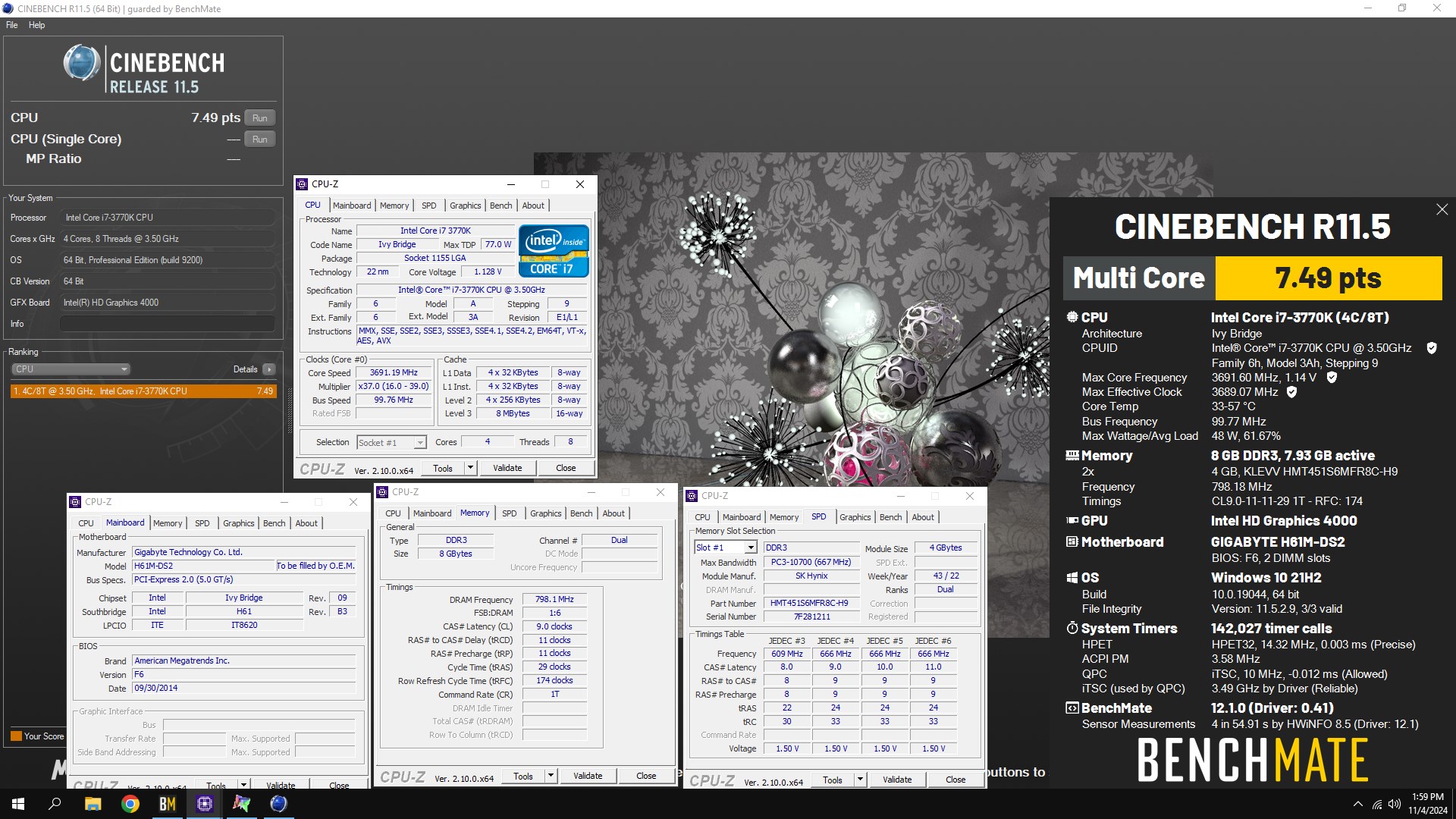Screen dimensions: 1456x819
Task: Expand Tools dropdown arrow in SPD window
Action: (860, 780)
